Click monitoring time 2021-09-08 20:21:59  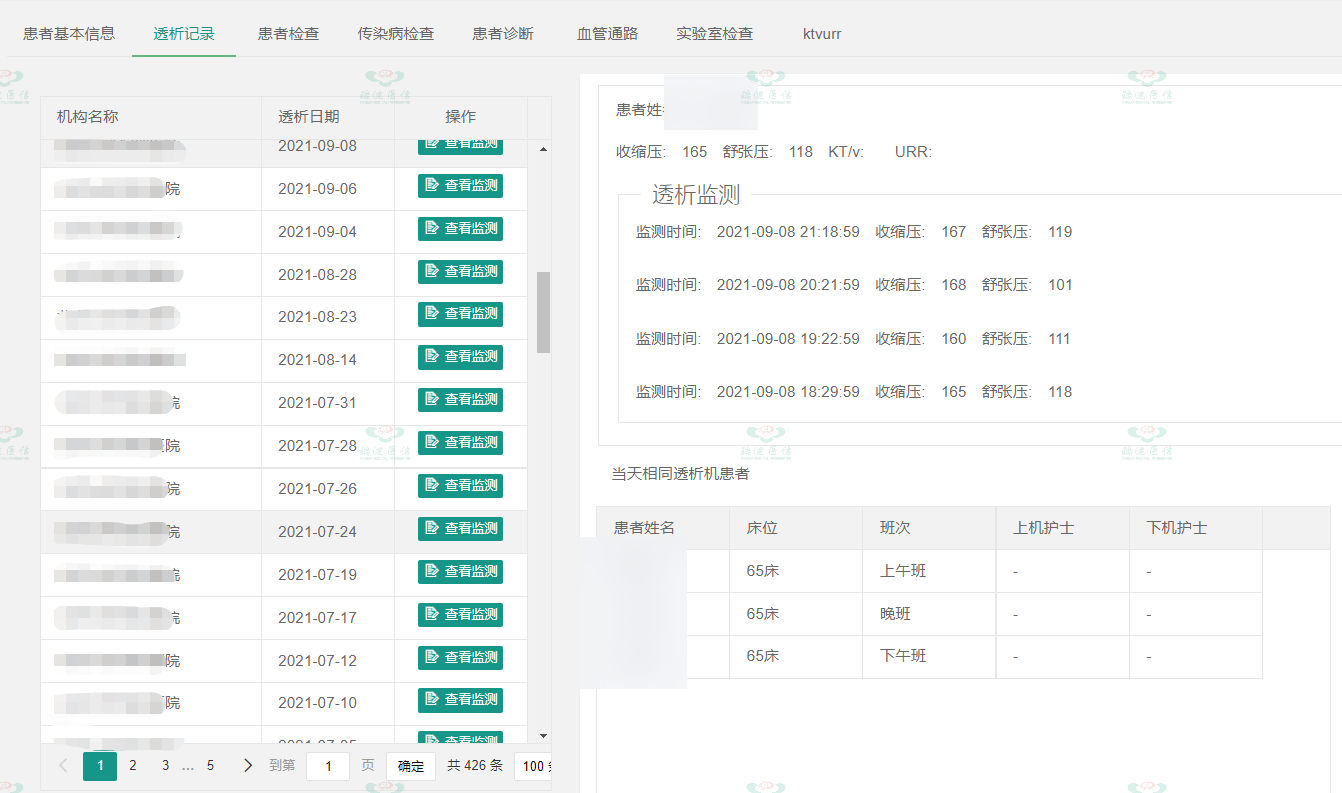[x=788, y=285]
